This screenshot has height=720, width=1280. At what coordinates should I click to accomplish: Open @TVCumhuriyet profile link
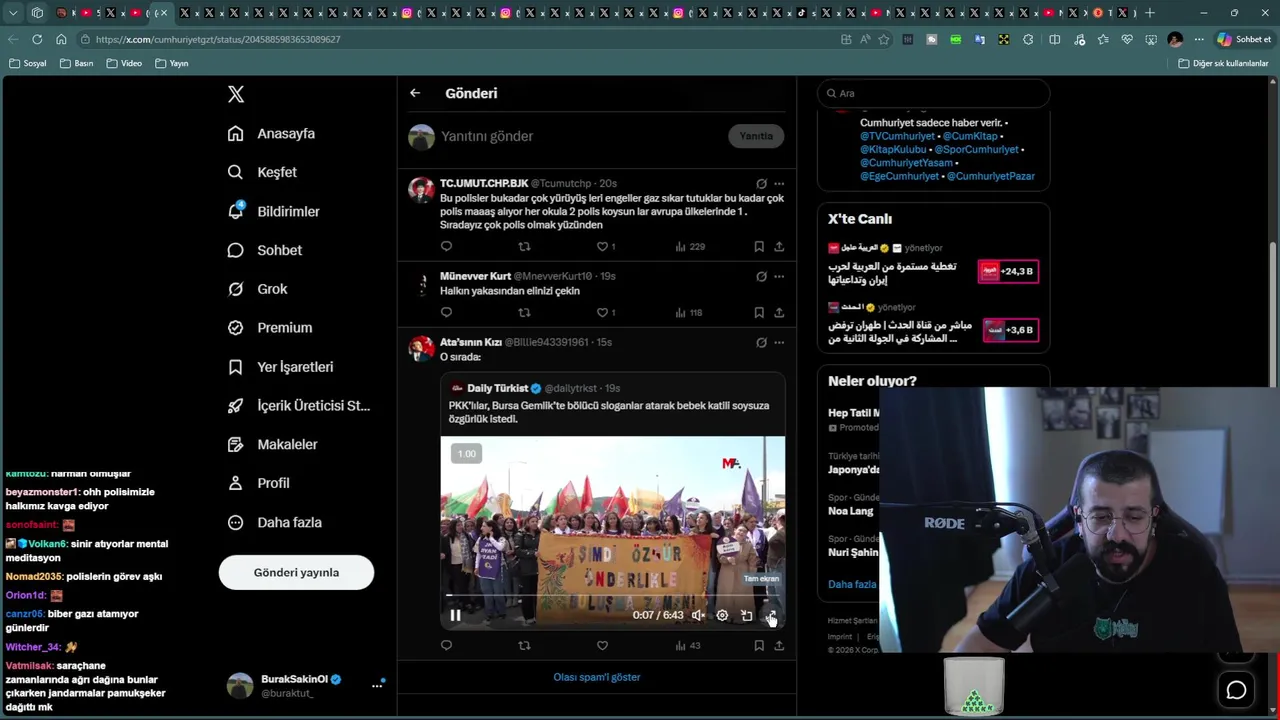[897, 136]
